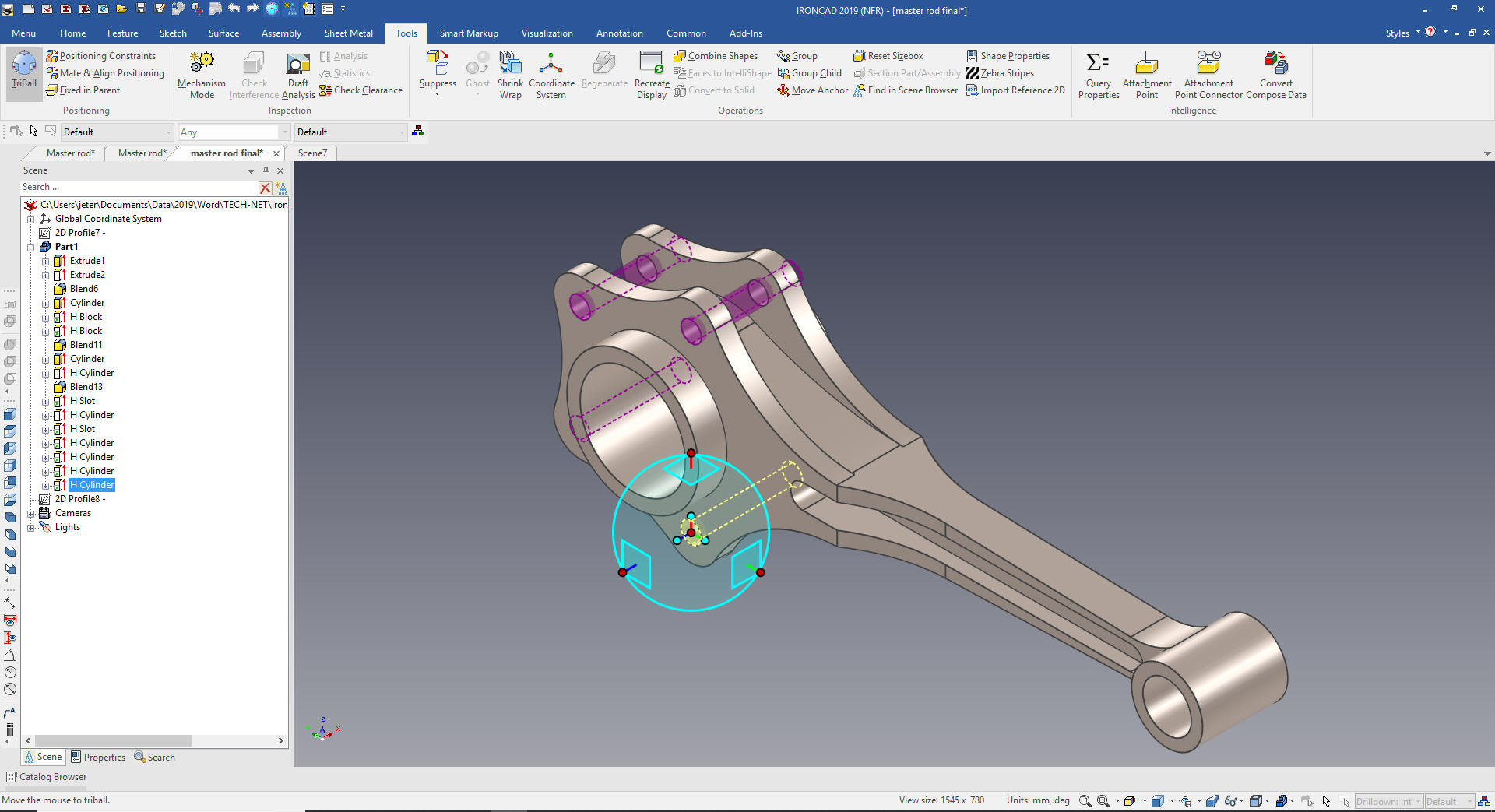Pin the Scene panel
This screenshot has height=812, width=1495.
click(x=266, y=170)
